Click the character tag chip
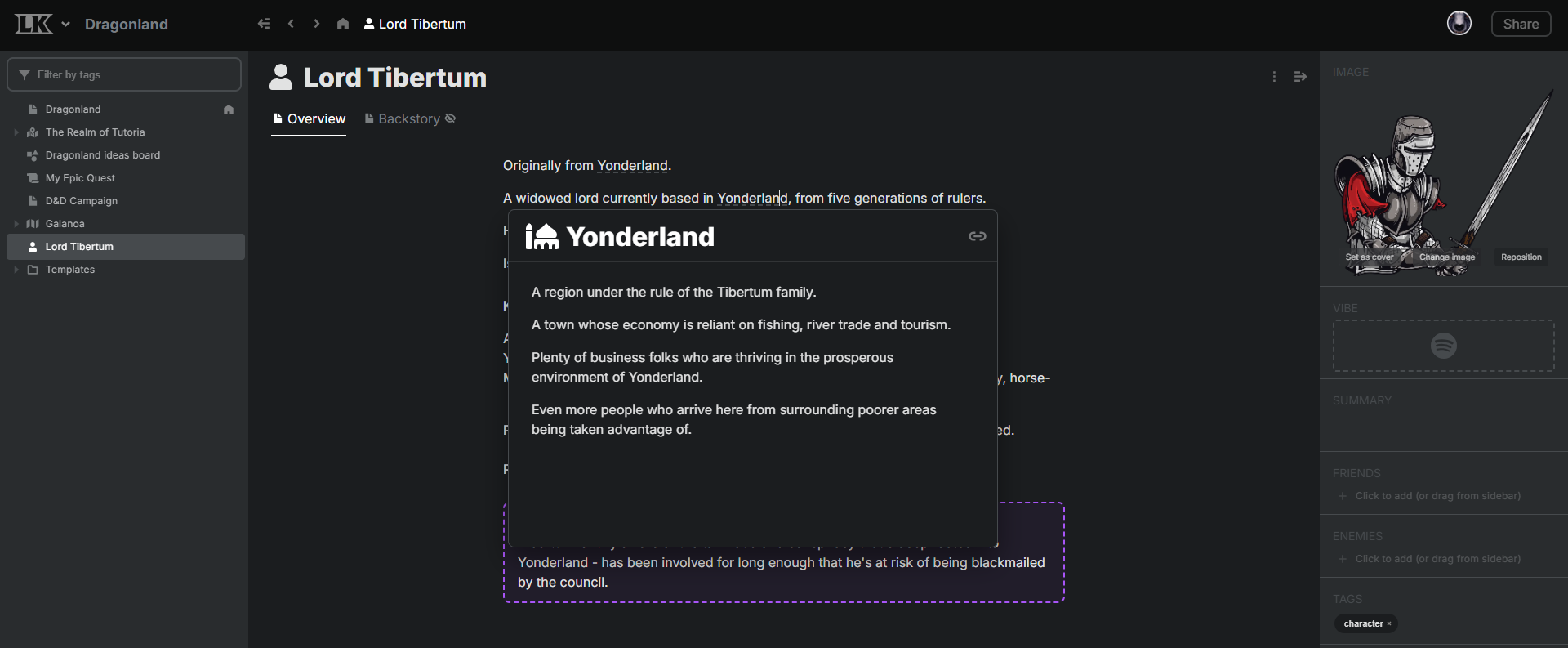 [x=1366, y=623]
